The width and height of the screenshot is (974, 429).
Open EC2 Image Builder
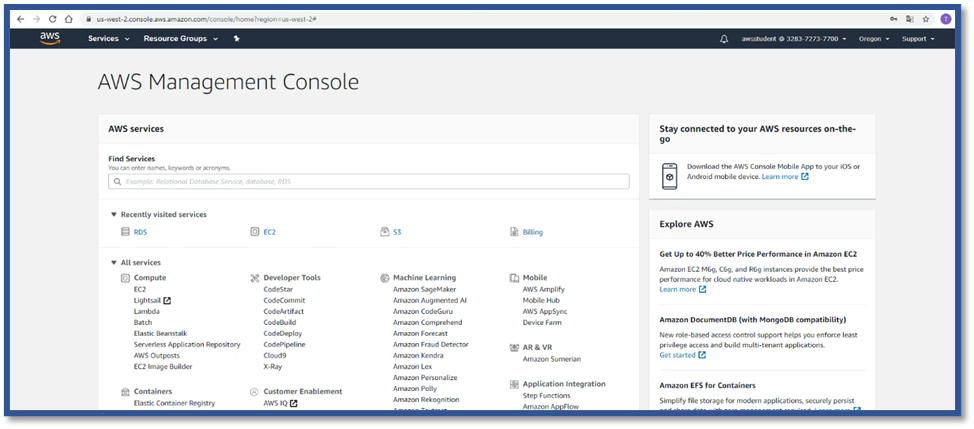pyautogui.click(x=163, y=367)
